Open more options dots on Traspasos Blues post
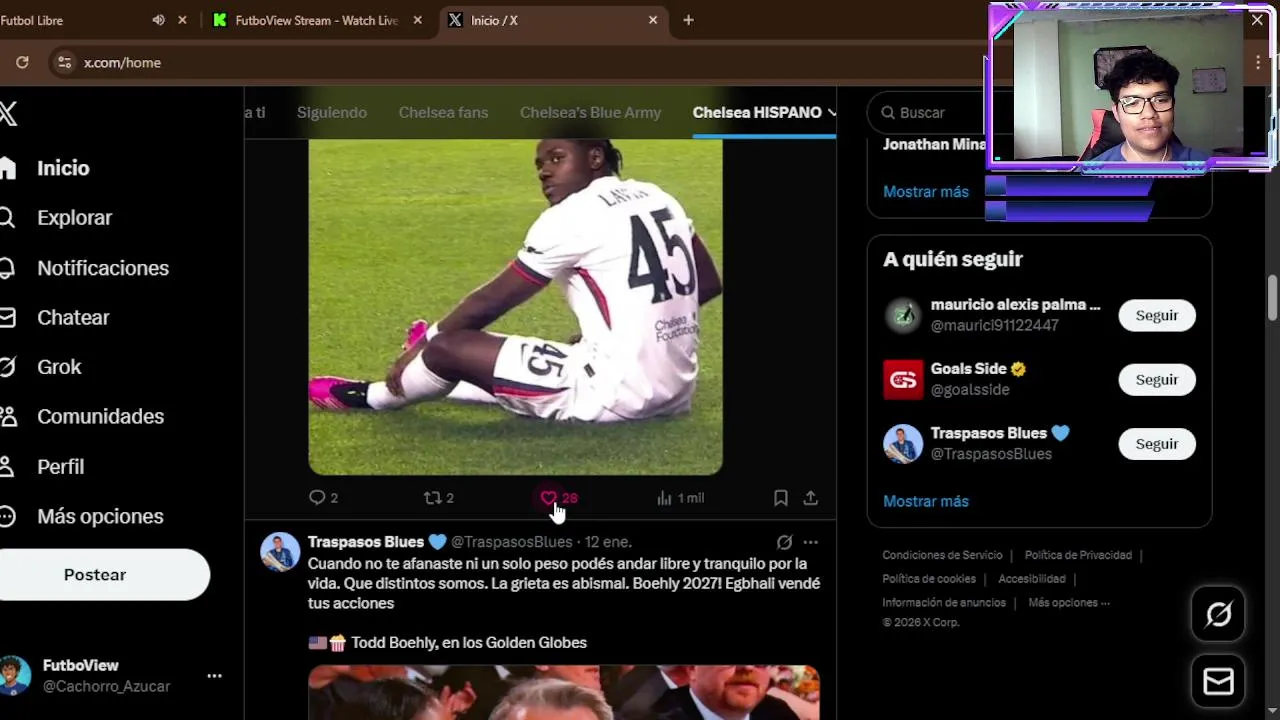The width and height of the screenshot is (1280, 720). [811, 542]
